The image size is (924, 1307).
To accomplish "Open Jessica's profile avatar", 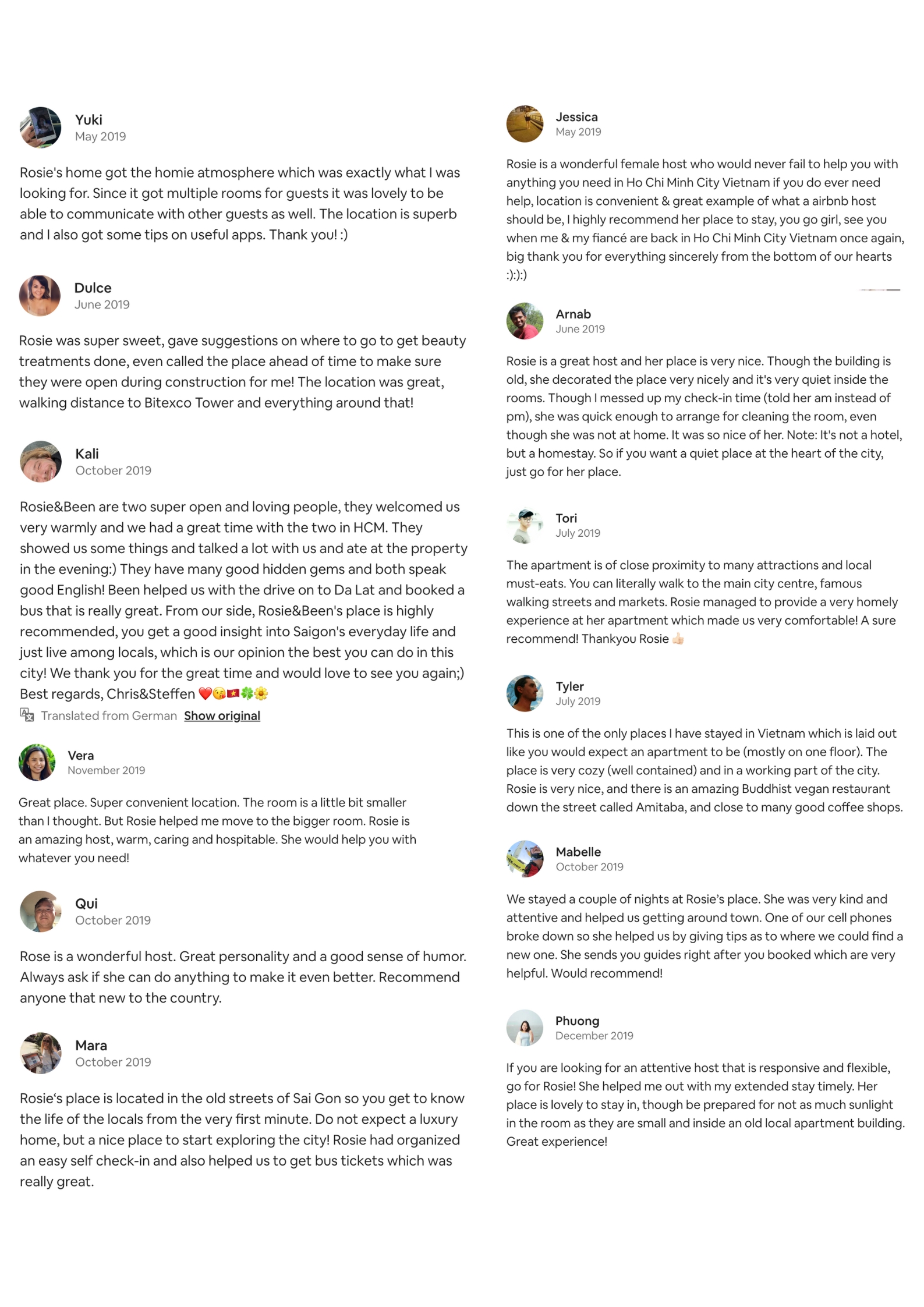I will 525,124.
